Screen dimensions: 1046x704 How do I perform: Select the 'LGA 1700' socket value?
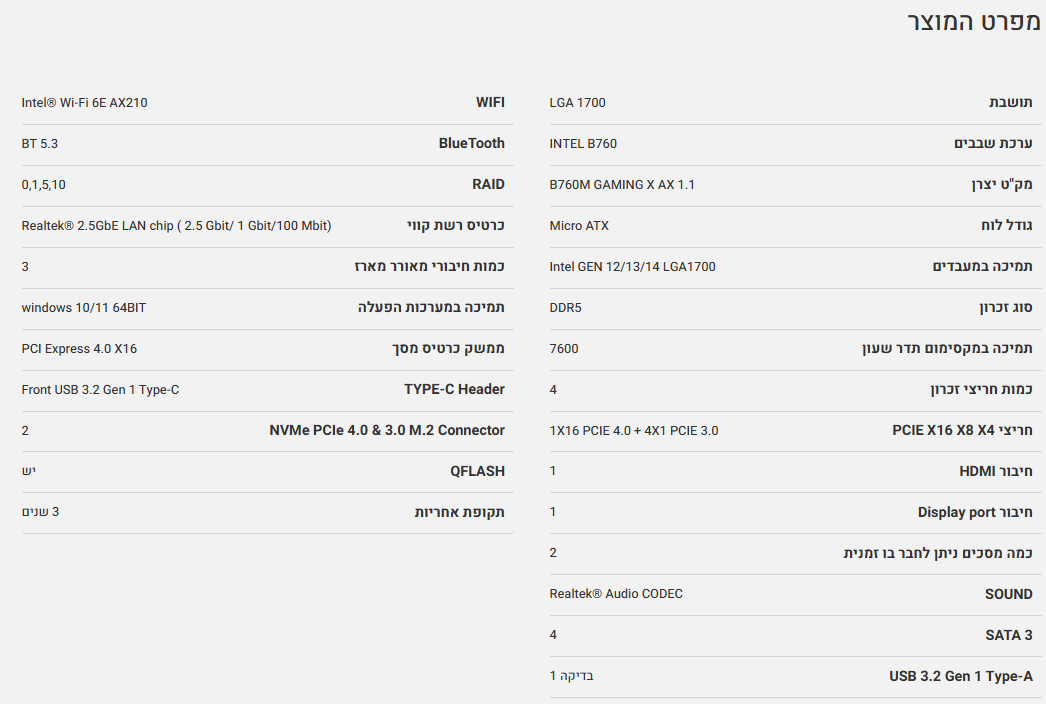click(x=577, y=103)
